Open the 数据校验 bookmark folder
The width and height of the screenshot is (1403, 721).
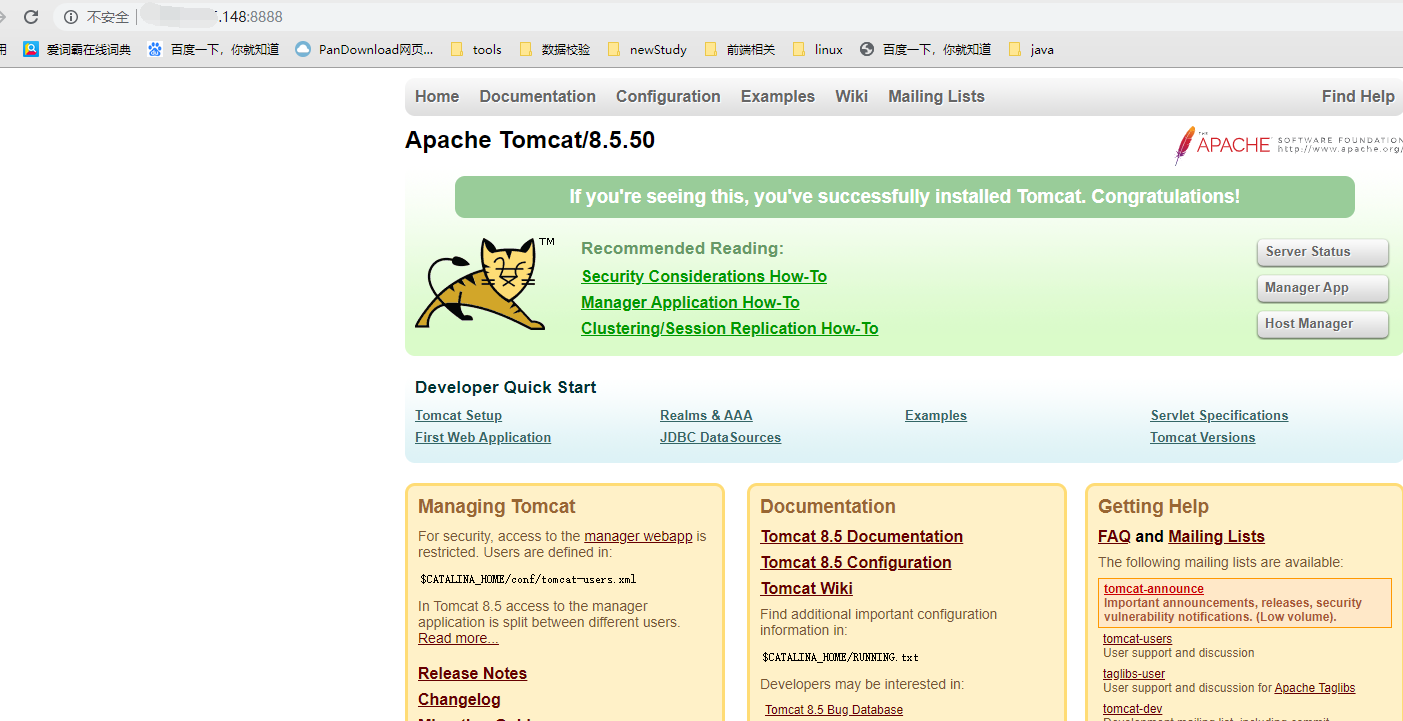point(555,49)
